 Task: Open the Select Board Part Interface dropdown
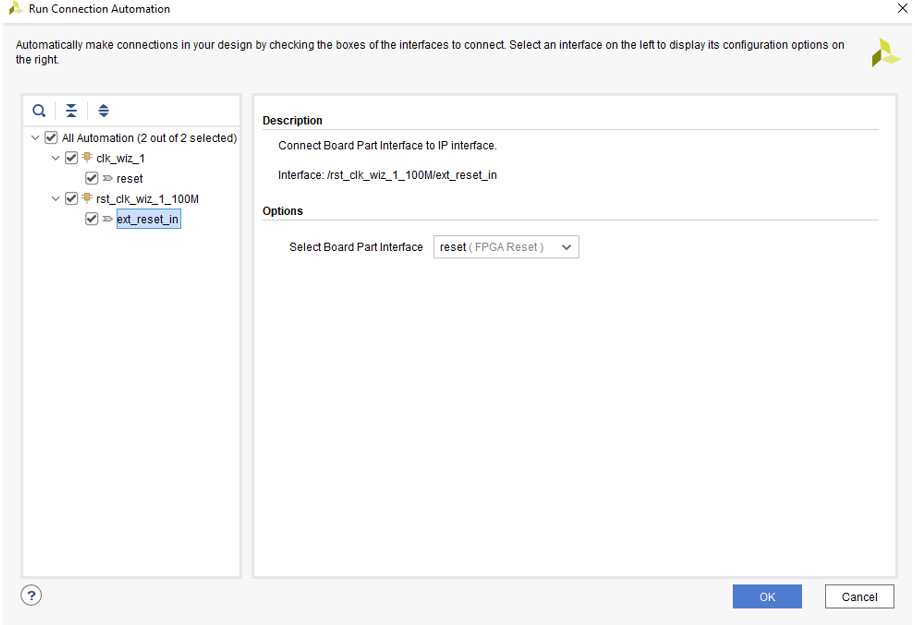tap(506, 247)
